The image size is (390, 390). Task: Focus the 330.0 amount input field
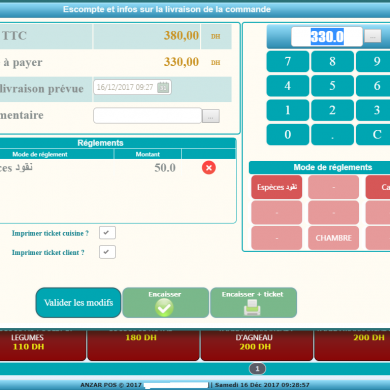point(327,37)
